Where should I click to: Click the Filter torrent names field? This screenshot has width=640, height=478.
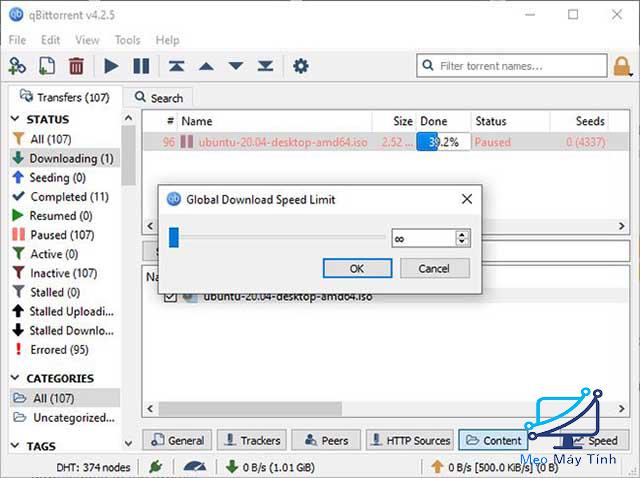[x=512, y=66]
